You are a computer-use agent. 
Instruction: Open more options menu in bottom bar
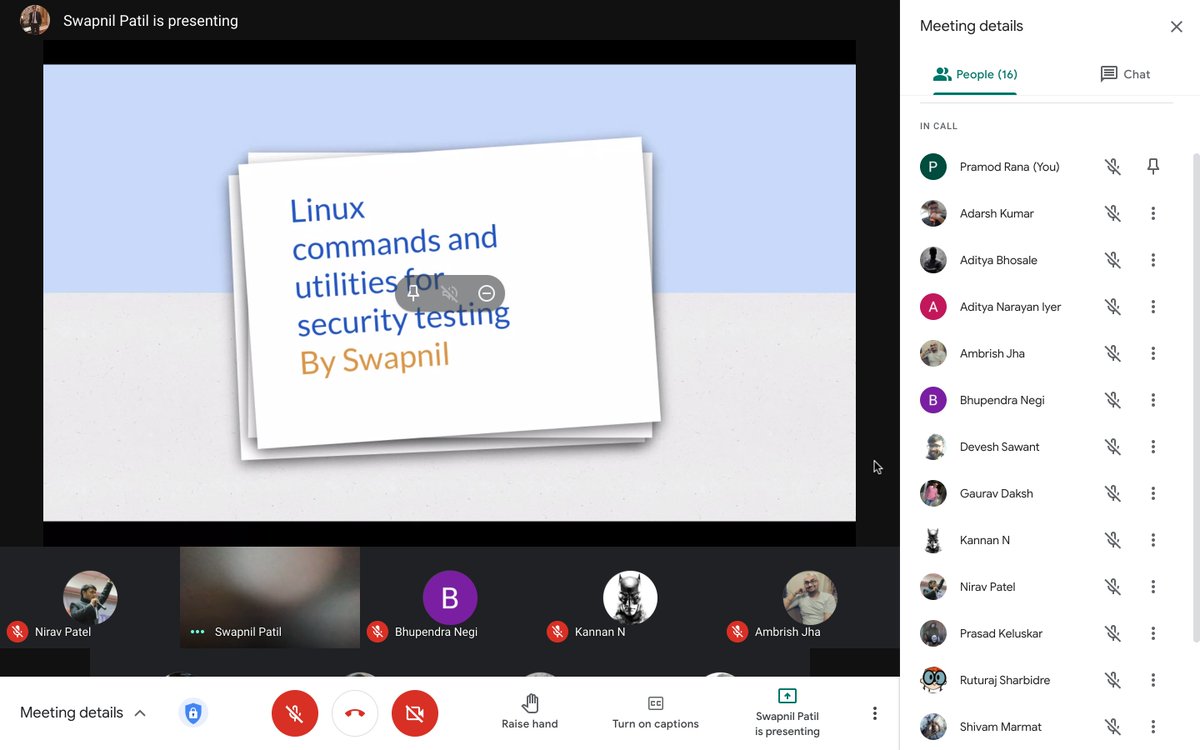click(875, 713)
